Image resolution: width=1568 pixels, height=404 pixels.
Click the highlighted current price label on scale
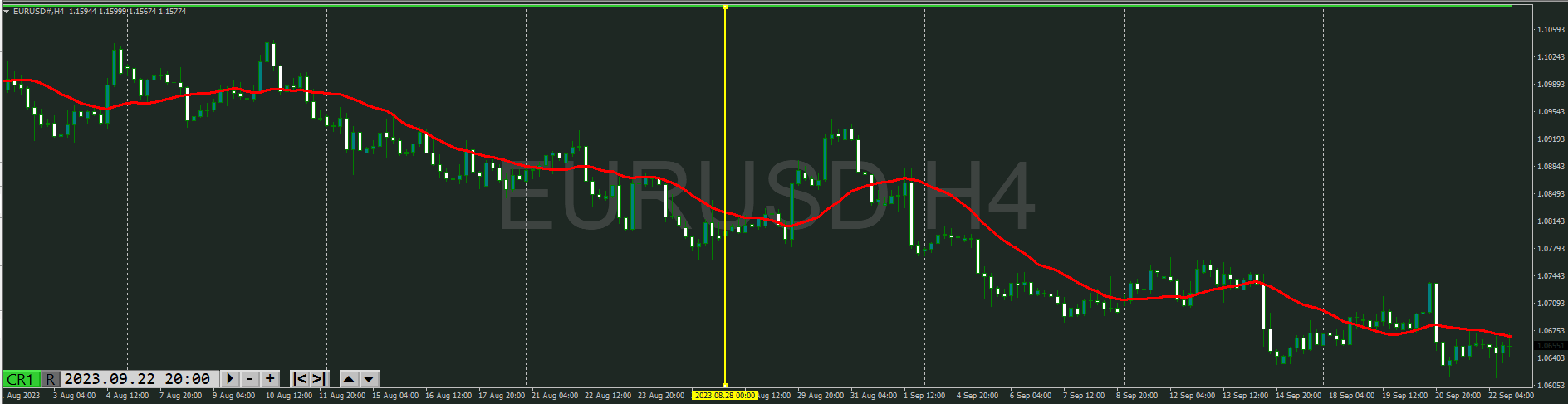pos(1550,346)
